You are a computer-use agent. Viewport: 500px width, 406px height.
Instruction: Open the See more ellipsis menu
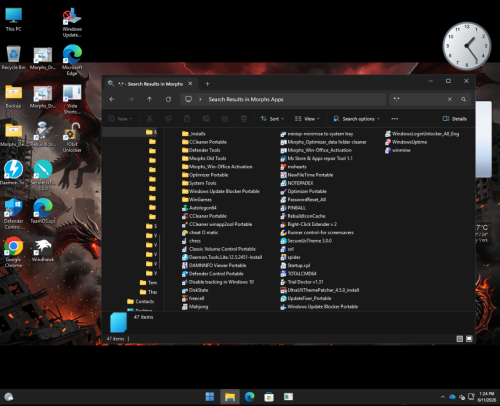395,119
